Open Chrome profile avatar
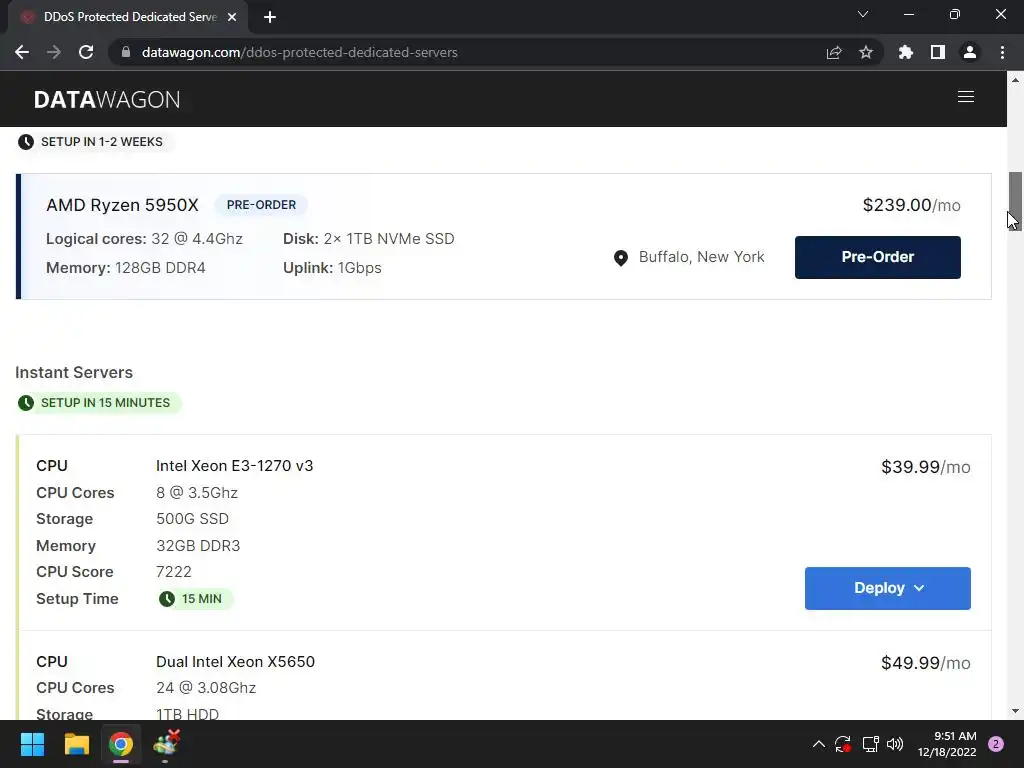The image size is (1024, 768). 970,52
